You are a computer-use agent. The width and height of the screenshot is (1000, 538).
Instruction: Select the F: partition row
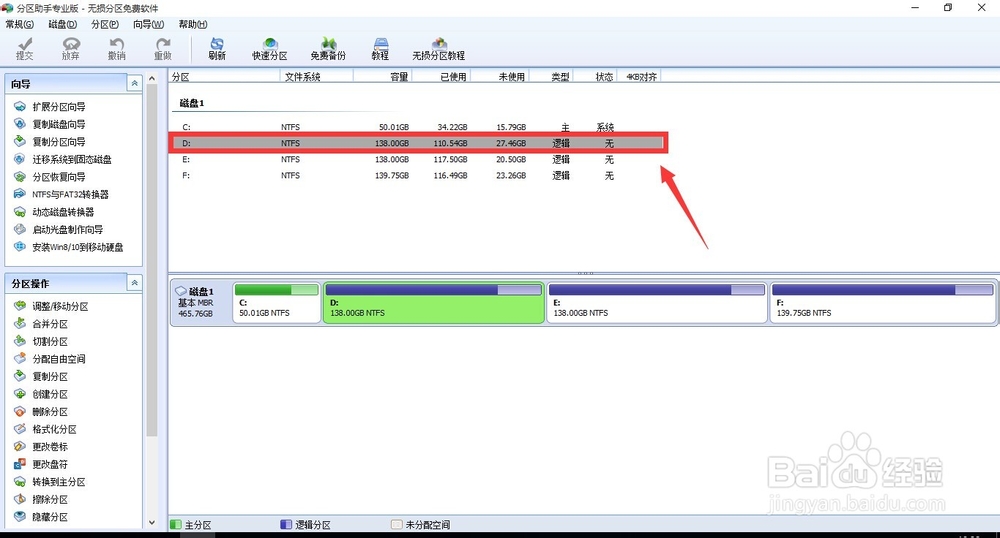(418, 175)
